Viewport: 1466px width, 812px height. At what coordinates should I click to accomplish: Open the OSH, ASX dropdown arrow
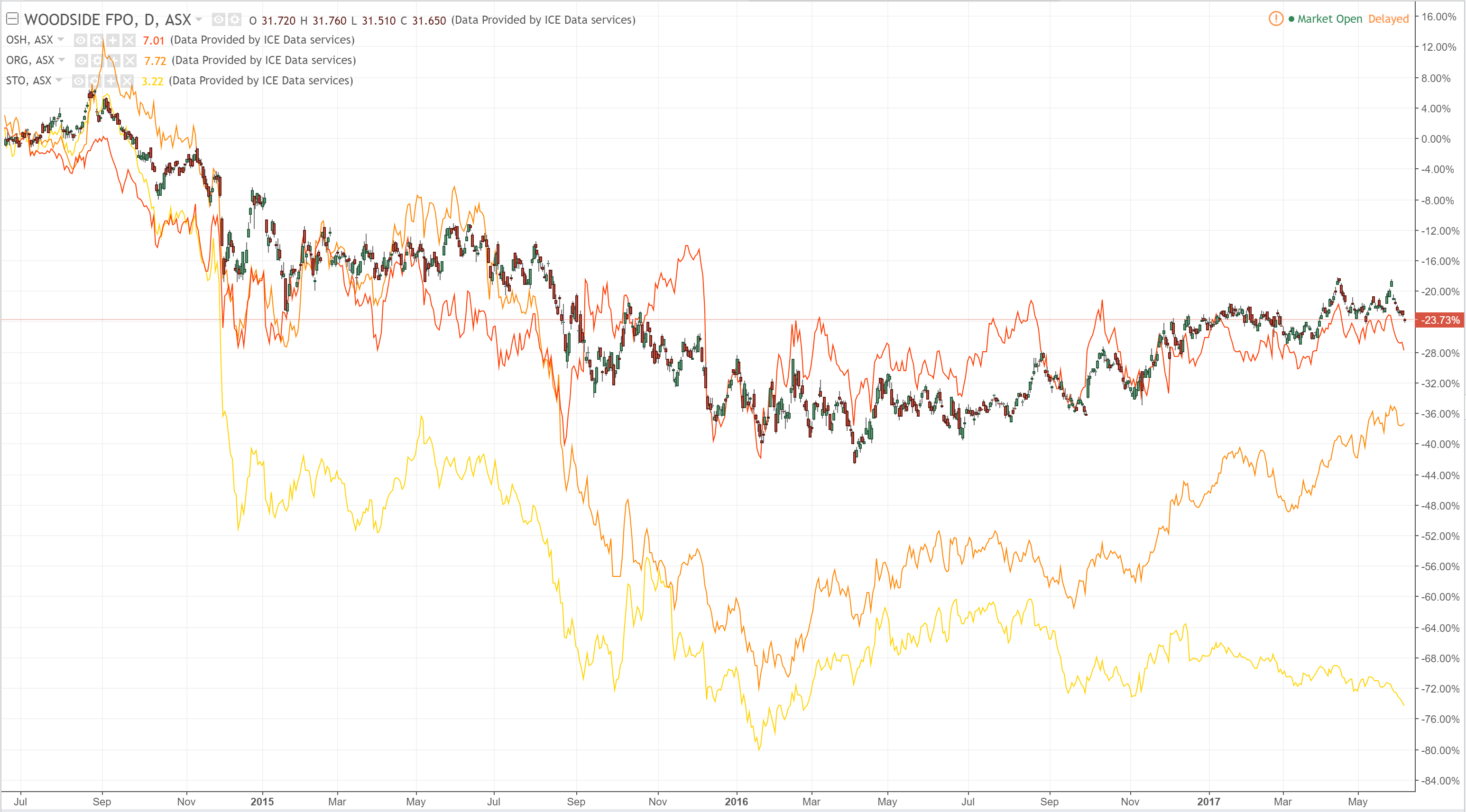pyautogui.click(x=61, y=39)
